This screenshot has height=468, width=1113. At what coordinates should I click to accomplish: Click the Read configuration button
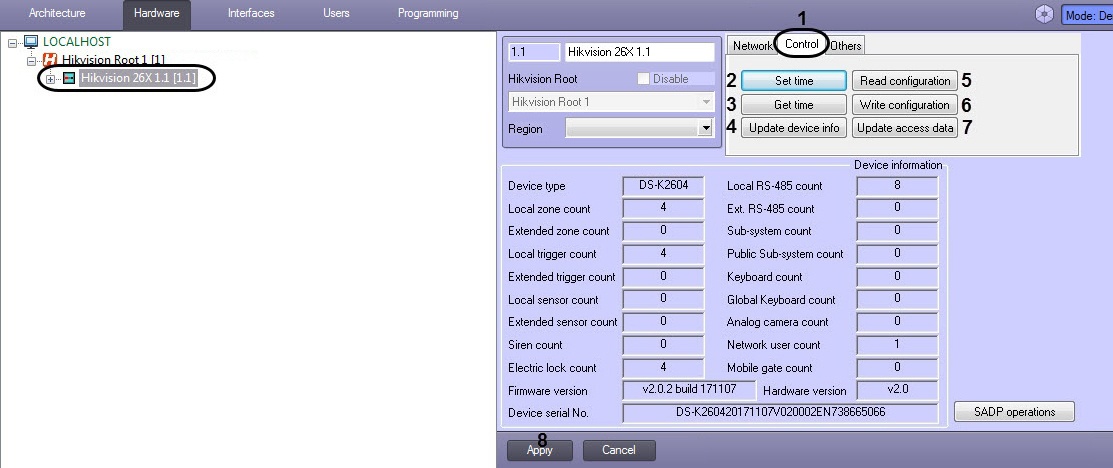point(904,81)
